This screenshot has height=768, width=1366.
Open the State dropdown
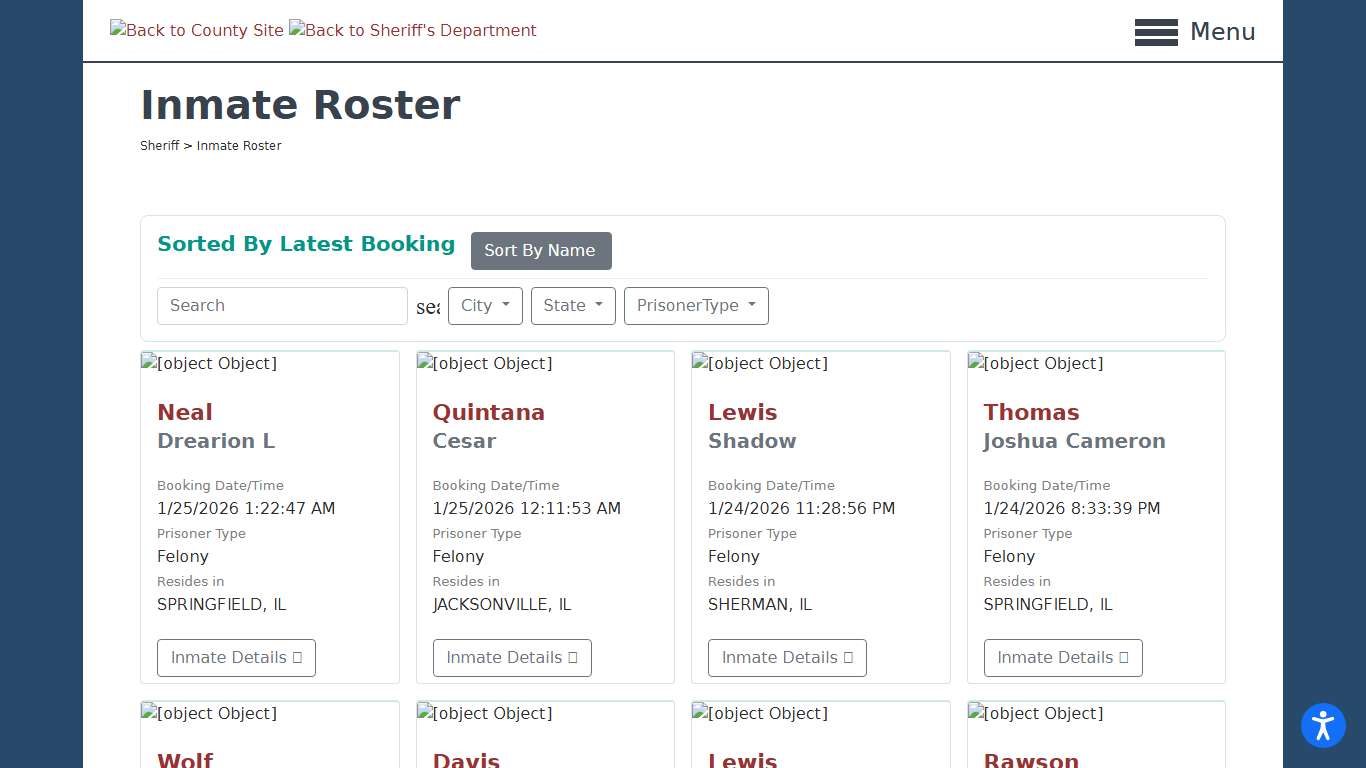tap(573, 306)
